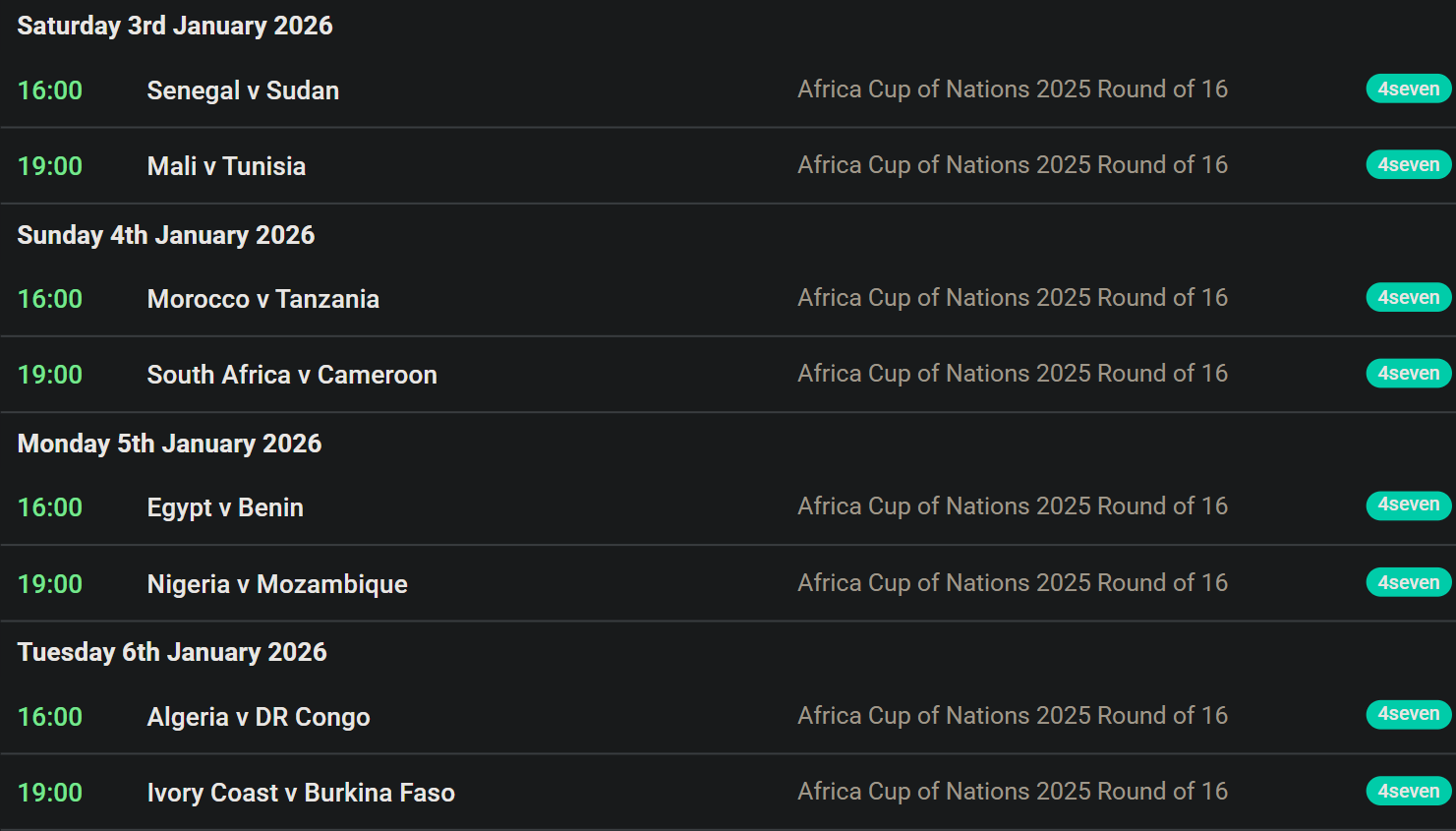The image size is (1456, 831).
Task: Click the 4seven channel badge for Egypt v Benin
Action: [x=1408, y=505]
